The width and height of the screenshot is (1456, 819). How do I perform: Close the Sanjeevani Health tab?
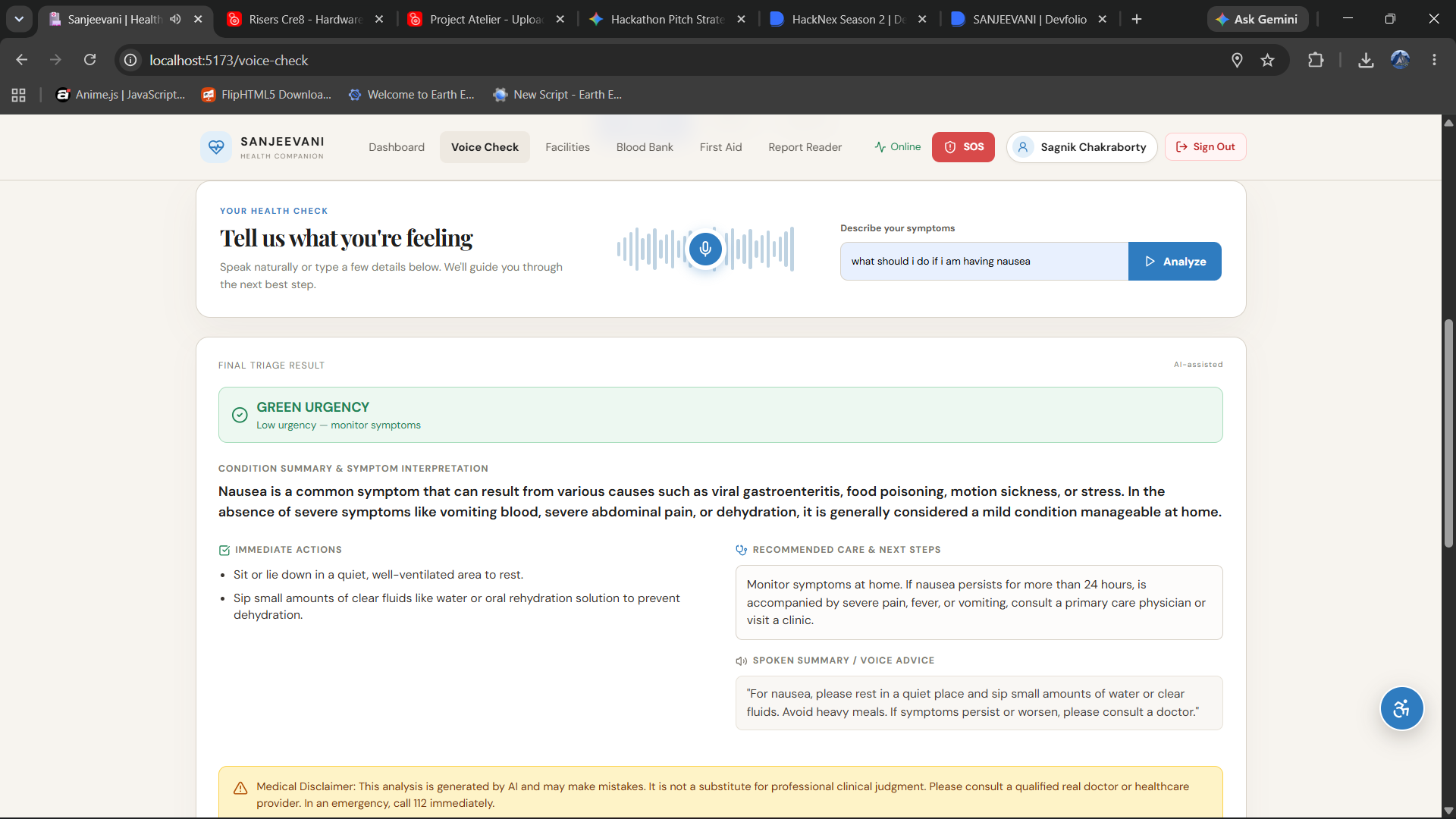click(x=198, y=19)
